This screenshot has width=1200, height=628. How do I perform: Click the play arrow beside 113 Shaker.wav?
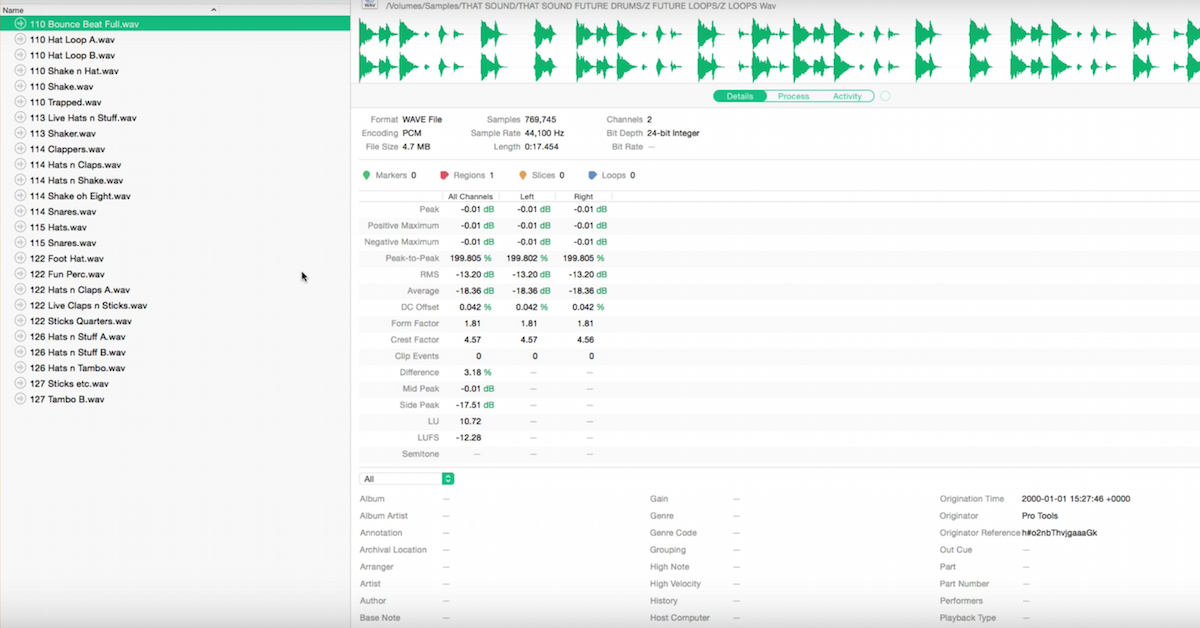pyautogui.click(x=22, y=133)
